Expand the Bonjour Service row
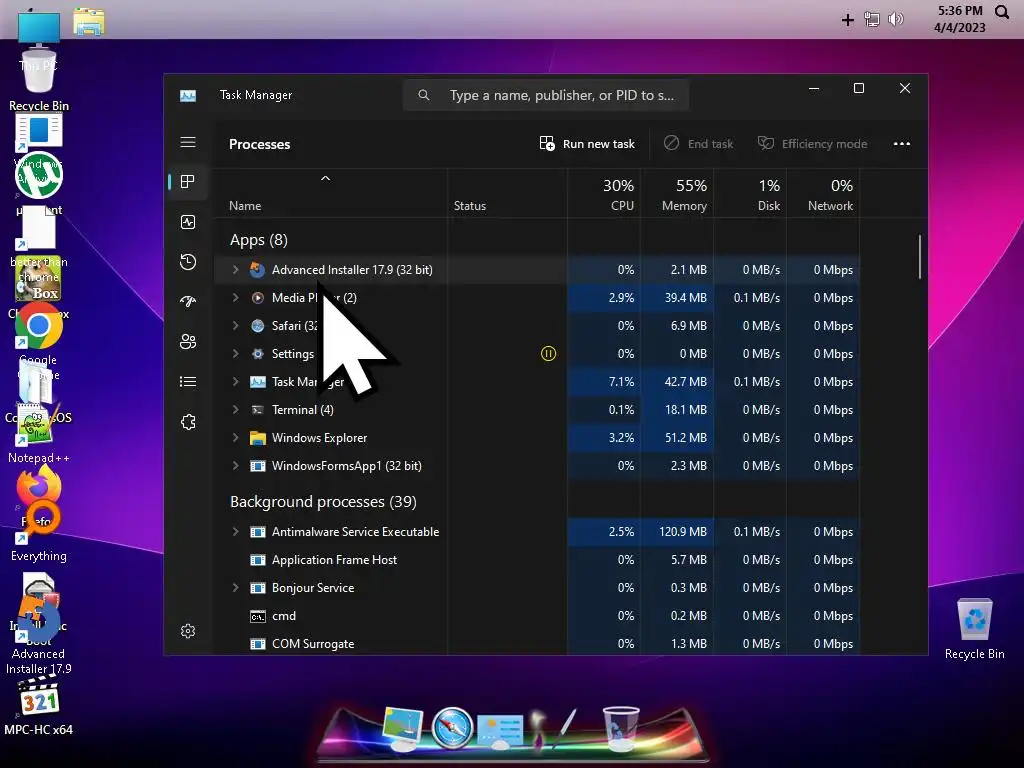Viewport: 1024px width, 768px height. 236,588
